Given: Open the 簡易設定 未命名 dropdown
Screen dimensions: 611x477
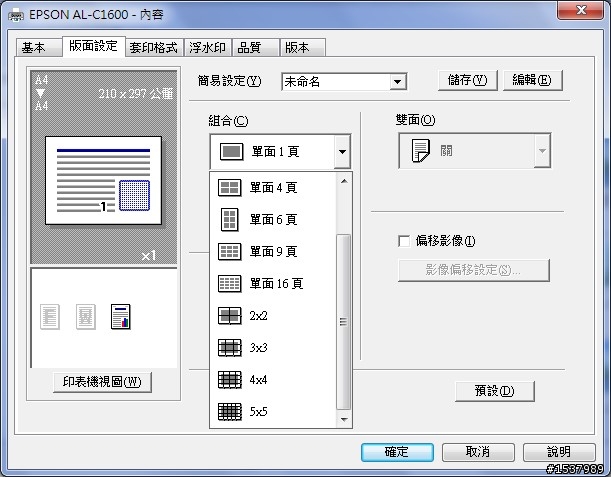Looking at the screenshot, I should 398,82.
